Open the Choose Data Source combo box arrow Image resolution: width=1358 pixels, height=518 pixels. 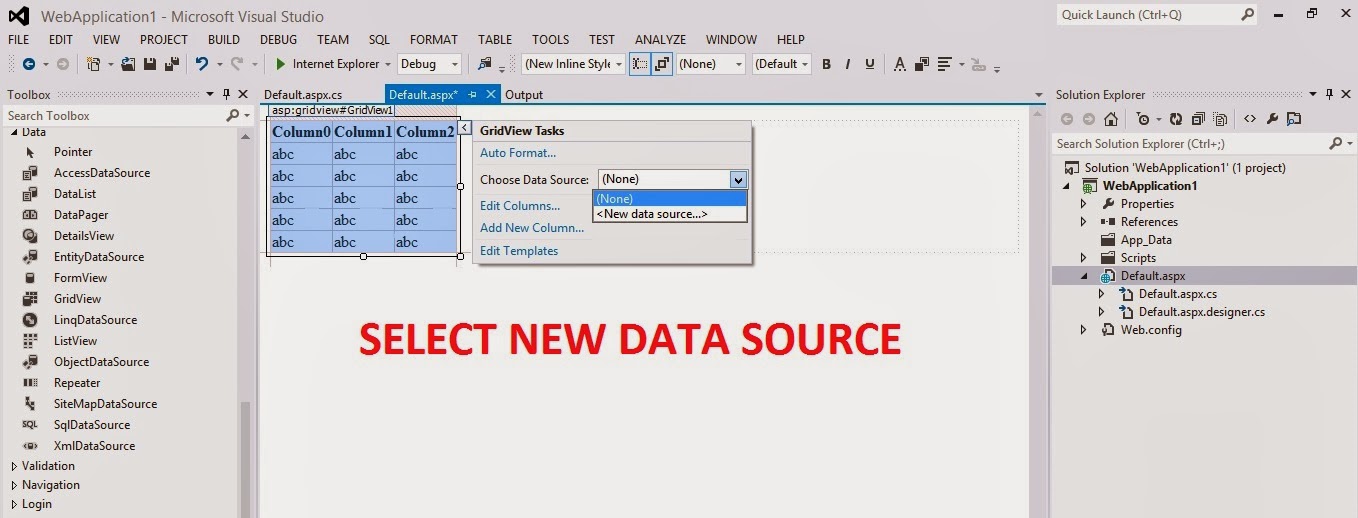tap(738, 180)
